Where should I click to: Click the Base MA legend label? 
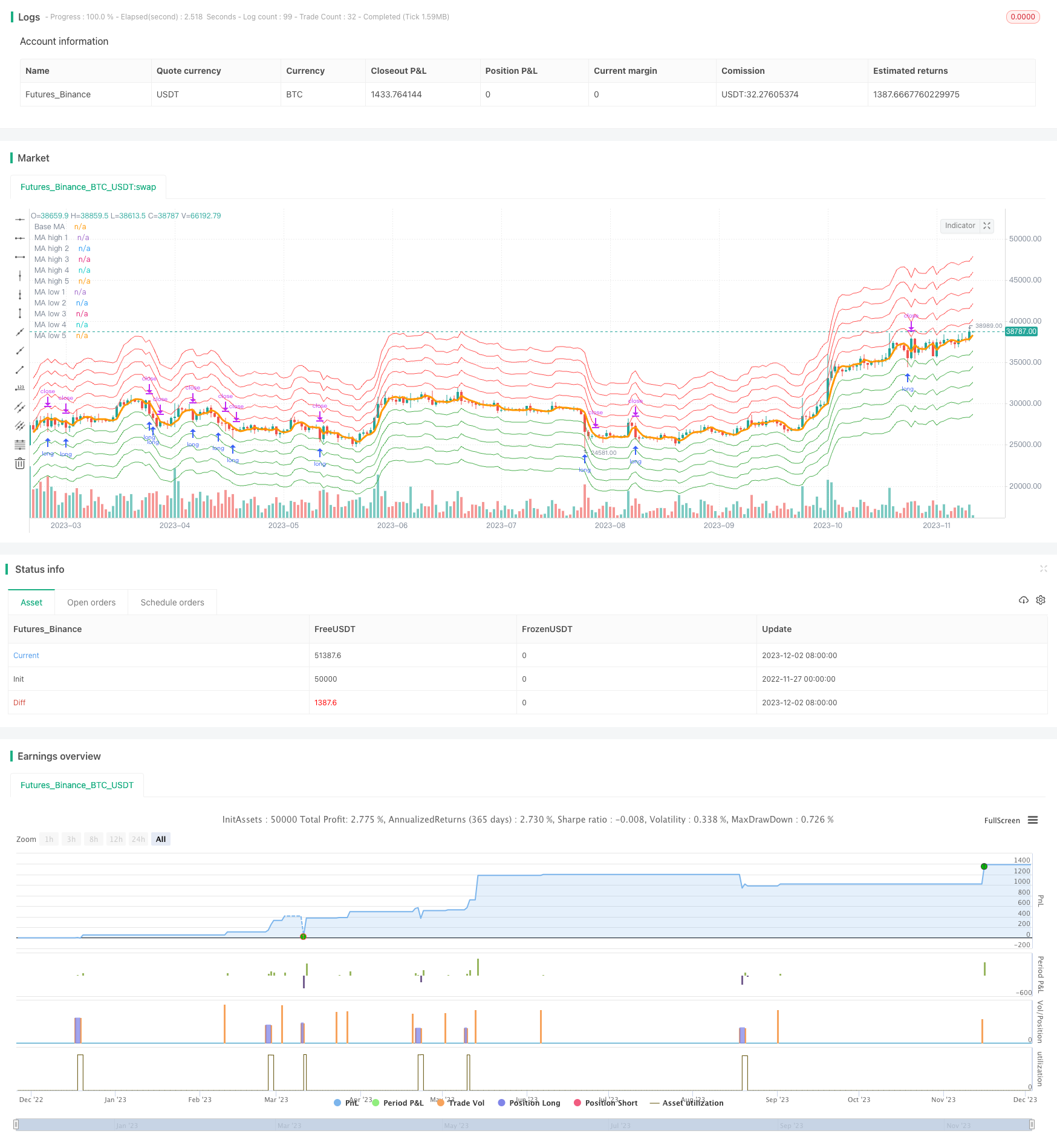pyautogui.click(x=50, y=227)
